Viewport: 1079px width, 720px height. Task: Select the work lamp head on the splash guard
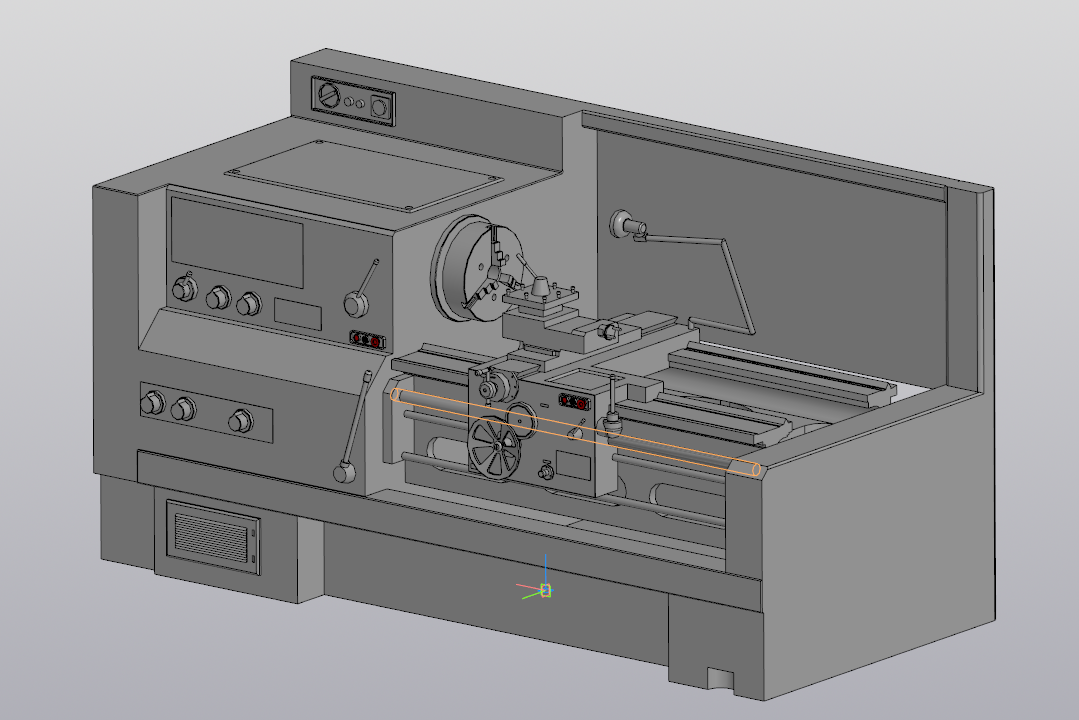click(x=624, y=223)
